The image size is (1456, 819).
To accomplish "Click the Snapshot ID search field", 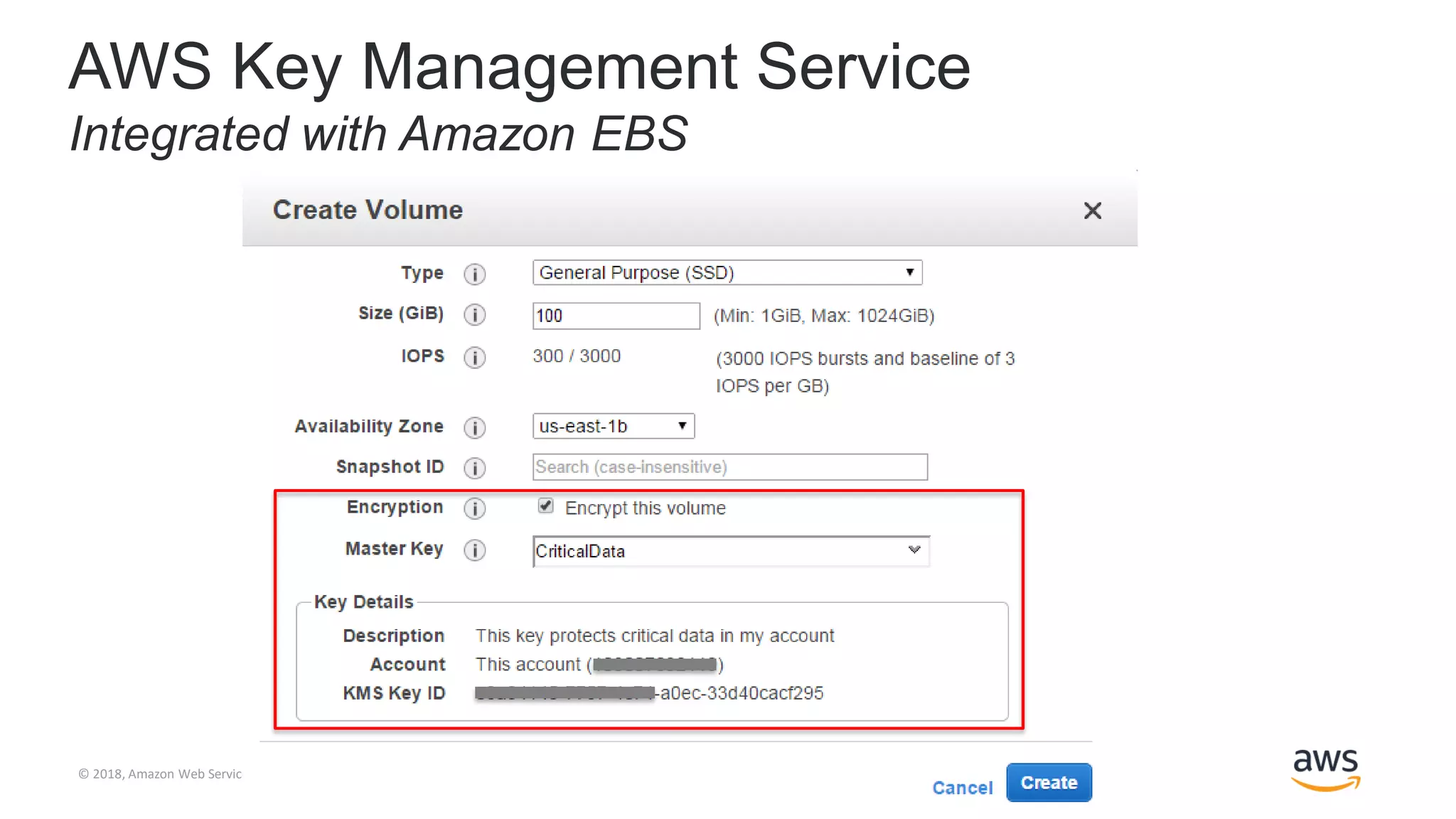I will pos(730,467).
